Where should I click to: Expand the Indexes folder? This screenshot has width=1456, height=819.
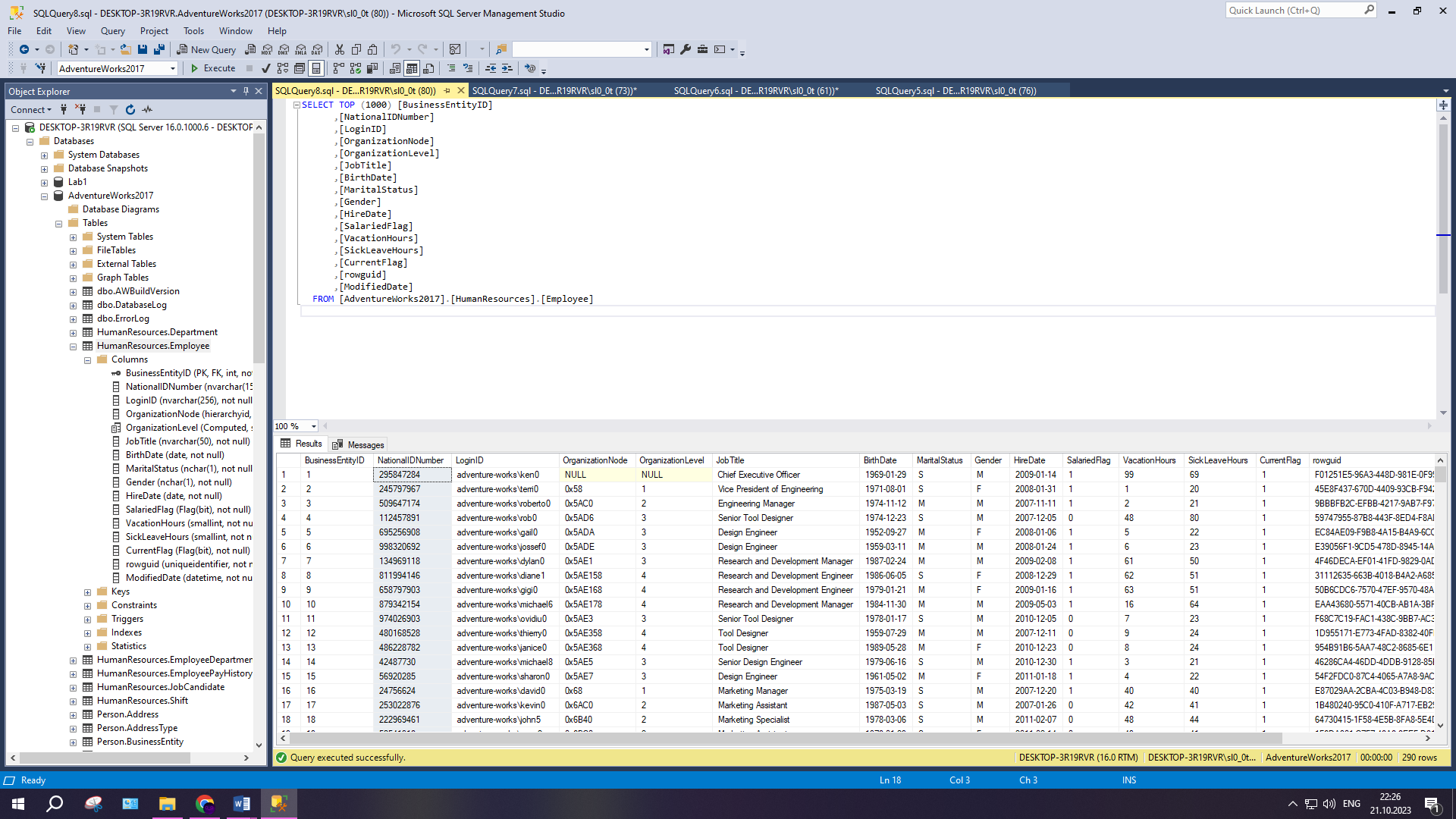88,633
